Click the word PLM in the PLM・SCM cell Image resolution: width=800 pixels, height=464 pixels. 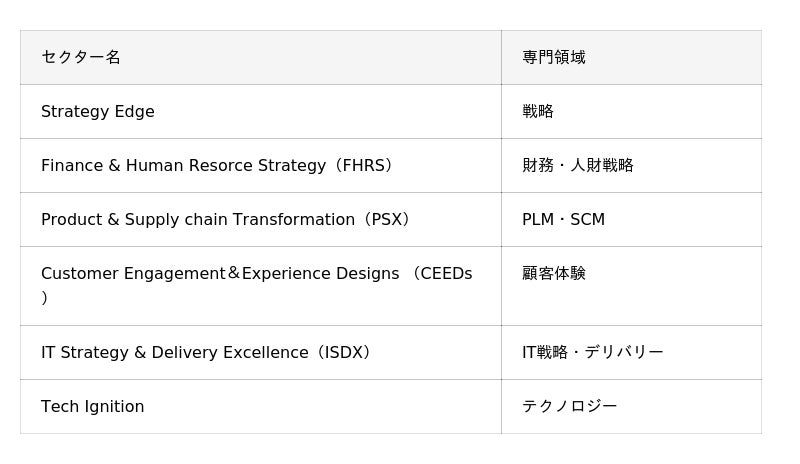coord(538,220)
